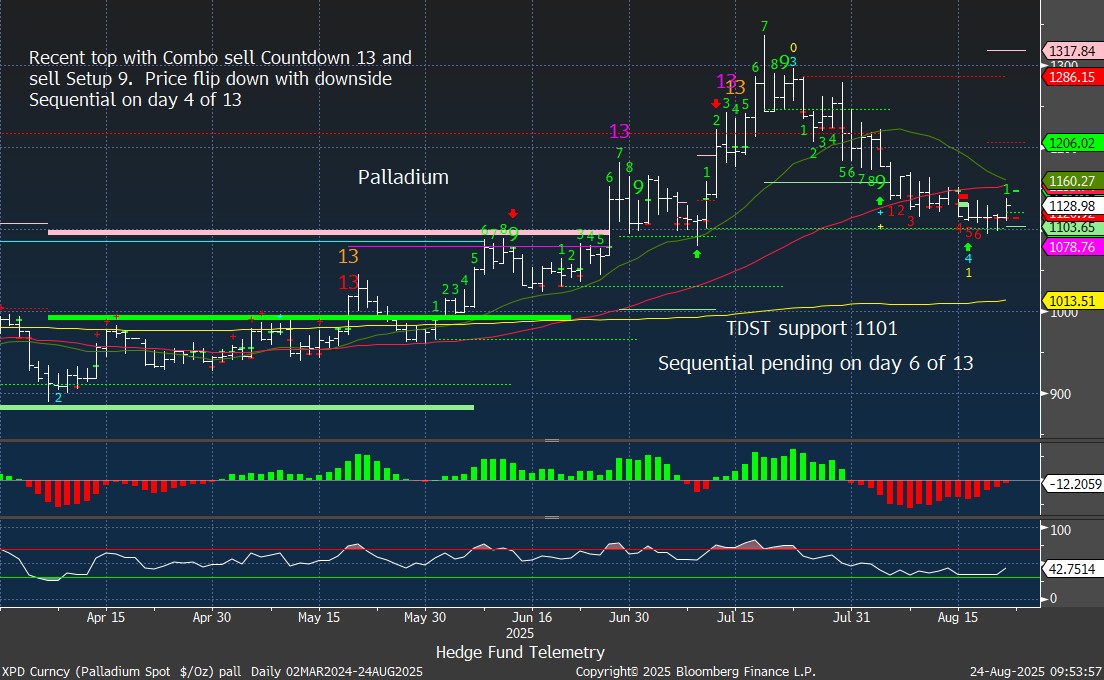The width and height of the screenshot is (1104, 680).
Task: Click the magenta 1078.76 price tag
Action: pyautogui.click(x=1071, y=246)
